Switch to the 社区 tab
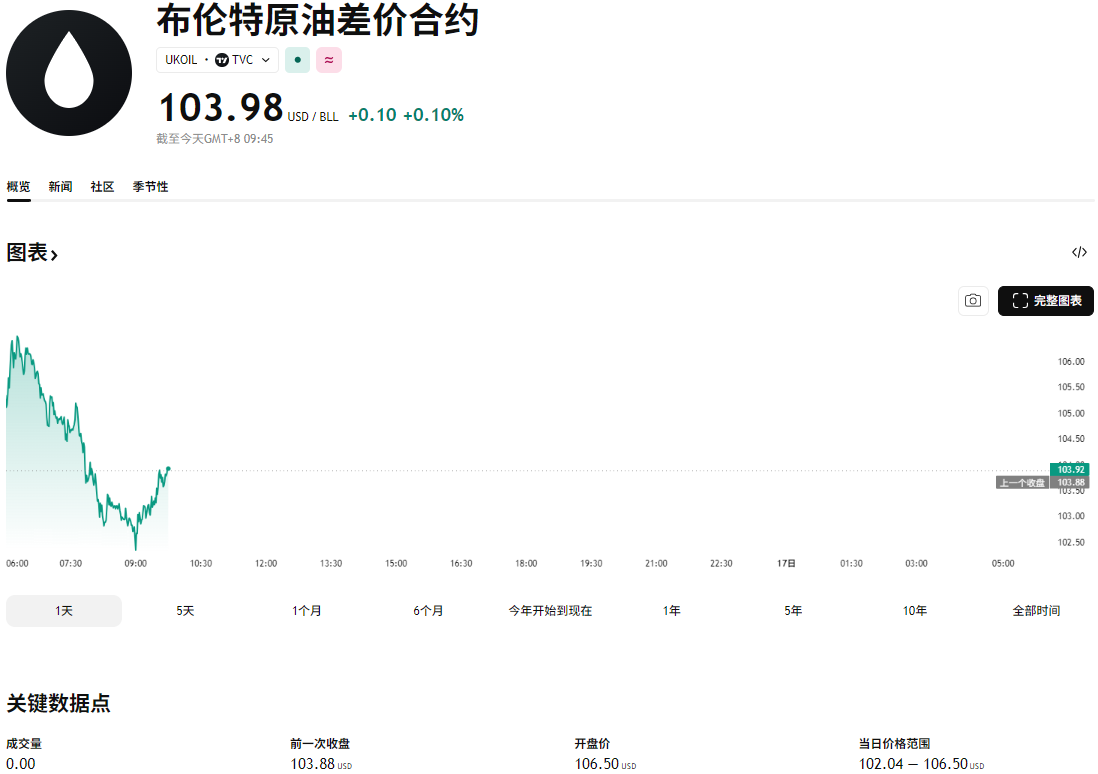1098x774 pixels. pos(102,187)
